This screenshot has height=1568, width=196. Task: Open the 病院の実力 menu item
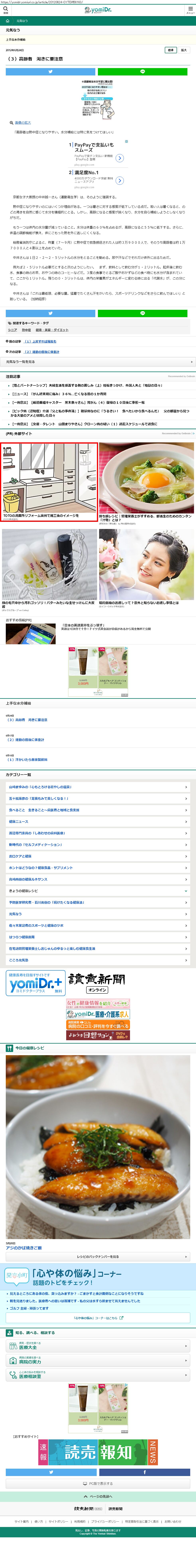tap(97, 1360)
